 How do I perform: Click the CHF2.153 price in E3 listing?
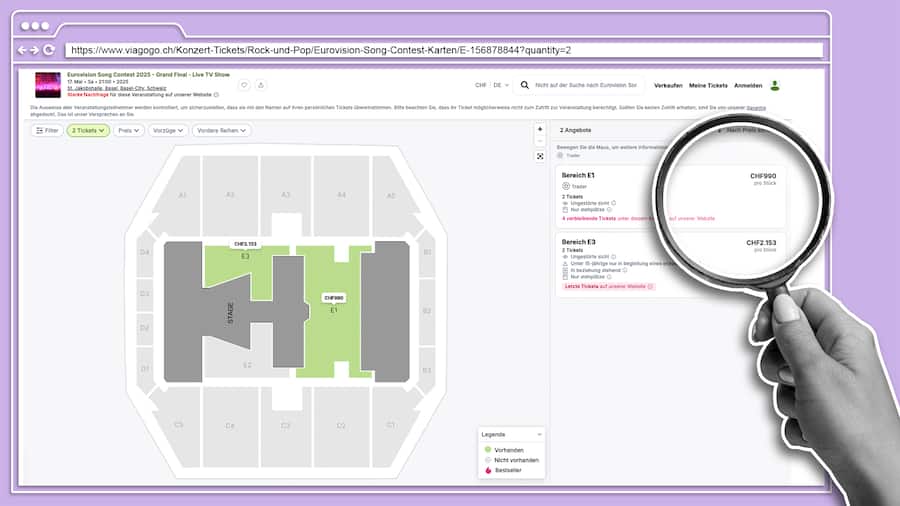pos(761,243)
